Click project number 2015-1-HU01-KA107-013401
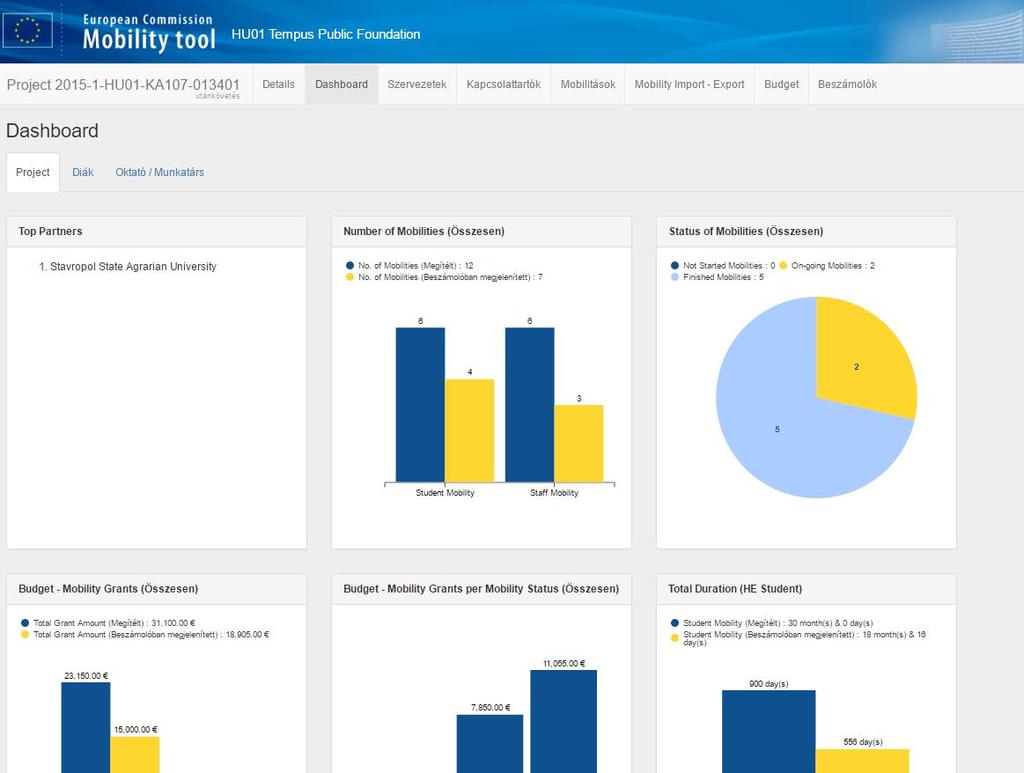 pyautogui.click(x=123, y=85)
